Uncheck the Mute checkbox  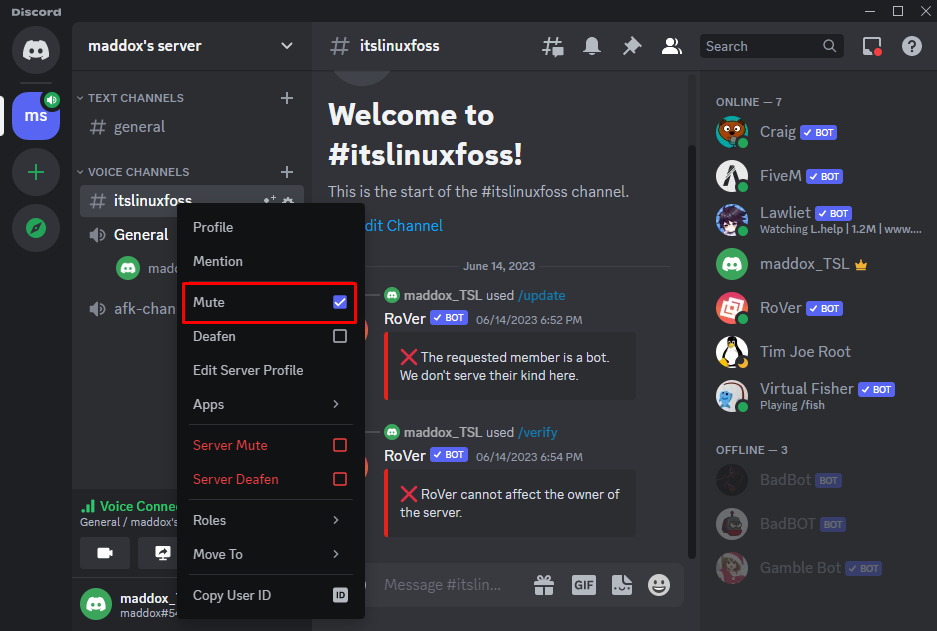pyautogui.click(x=340, y=302)
